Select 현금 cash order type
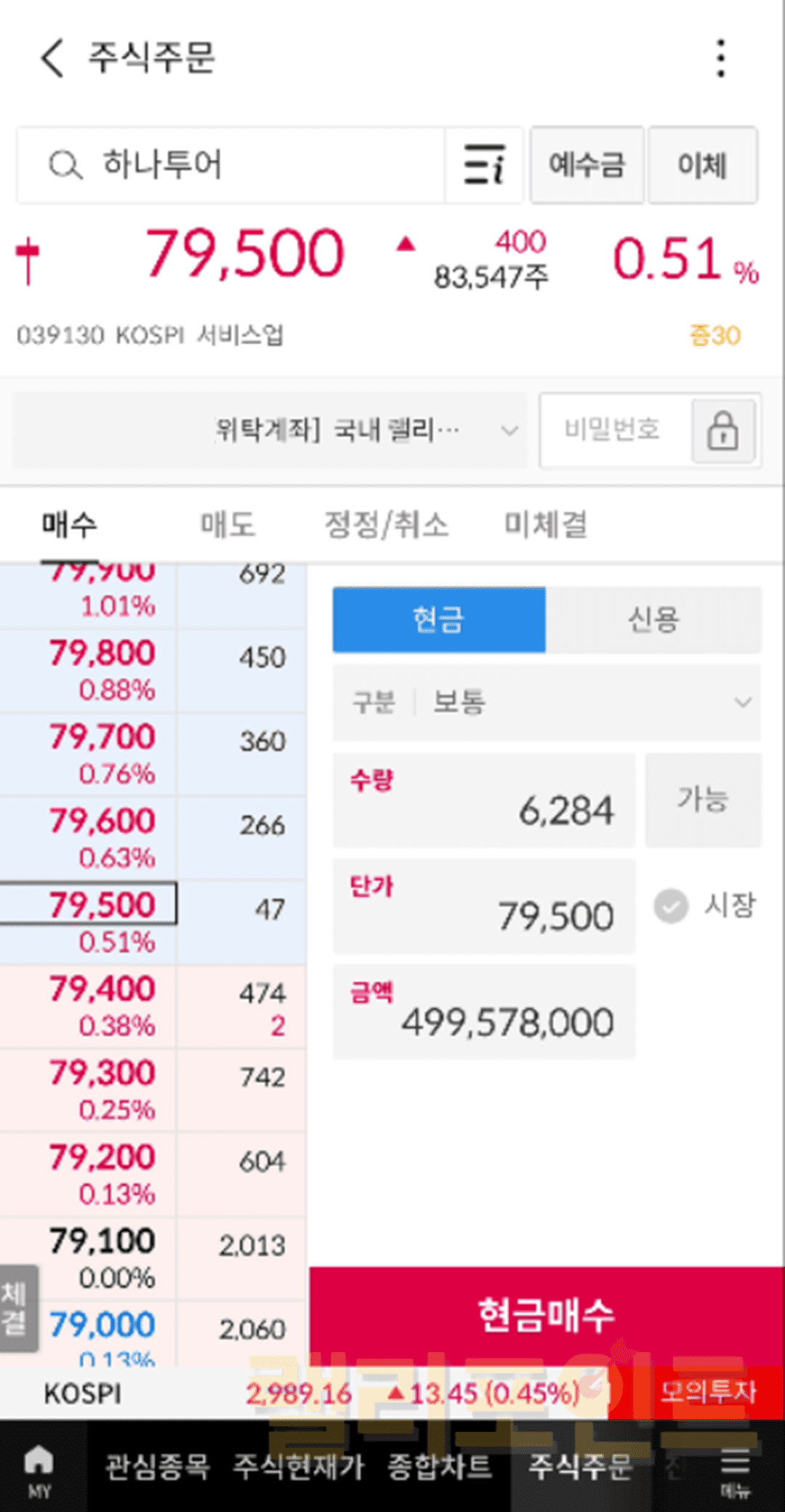 click(x=439, y=620)
